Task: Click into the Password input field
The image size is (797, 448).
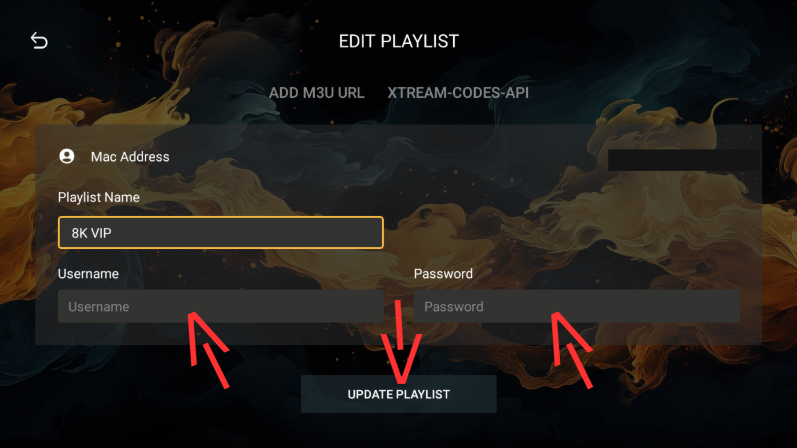Action: [576, 306]
